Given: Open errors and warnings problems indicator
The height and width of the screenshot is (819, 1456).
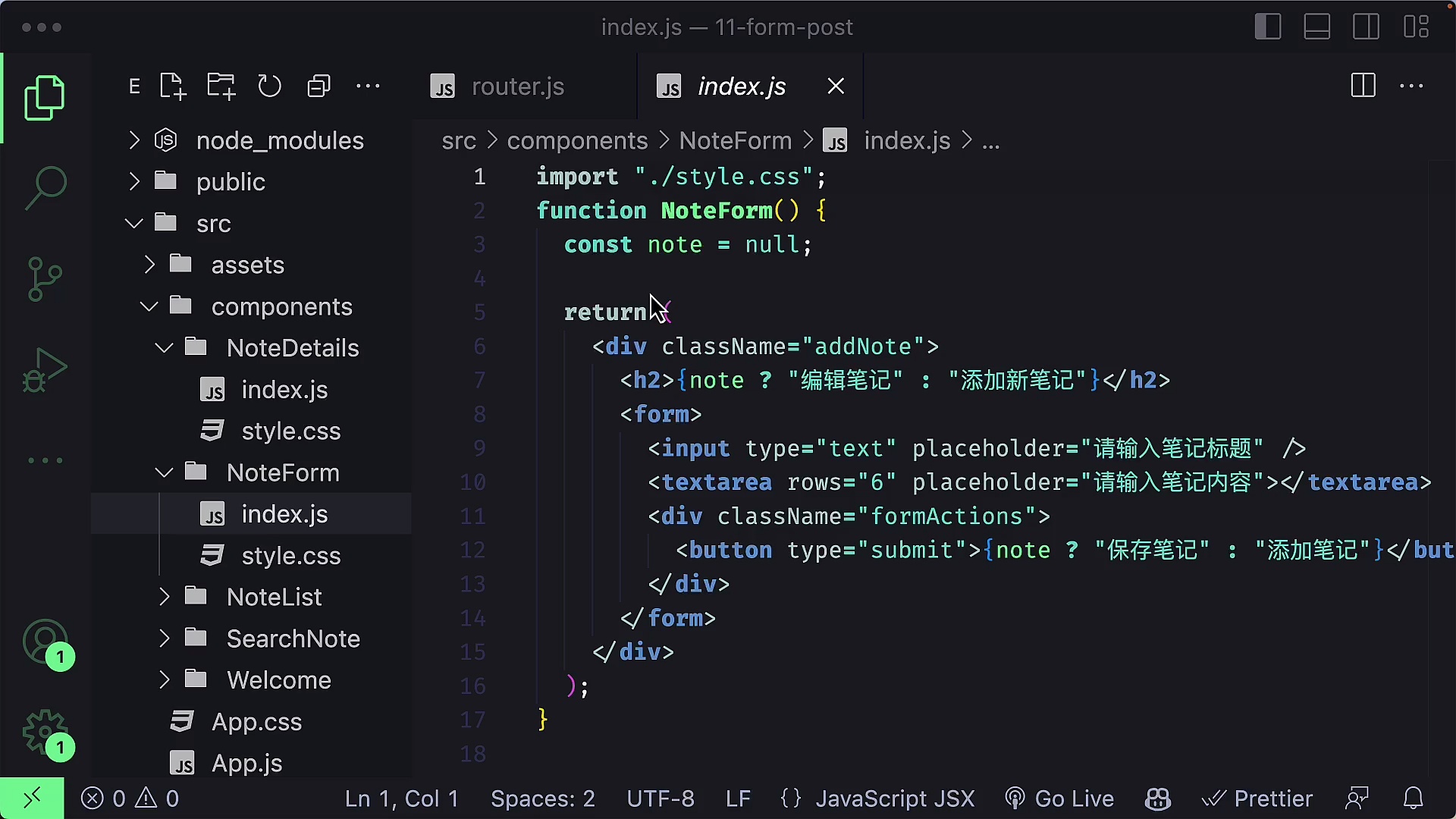Looking at the screenshot, I should (130, 799).
